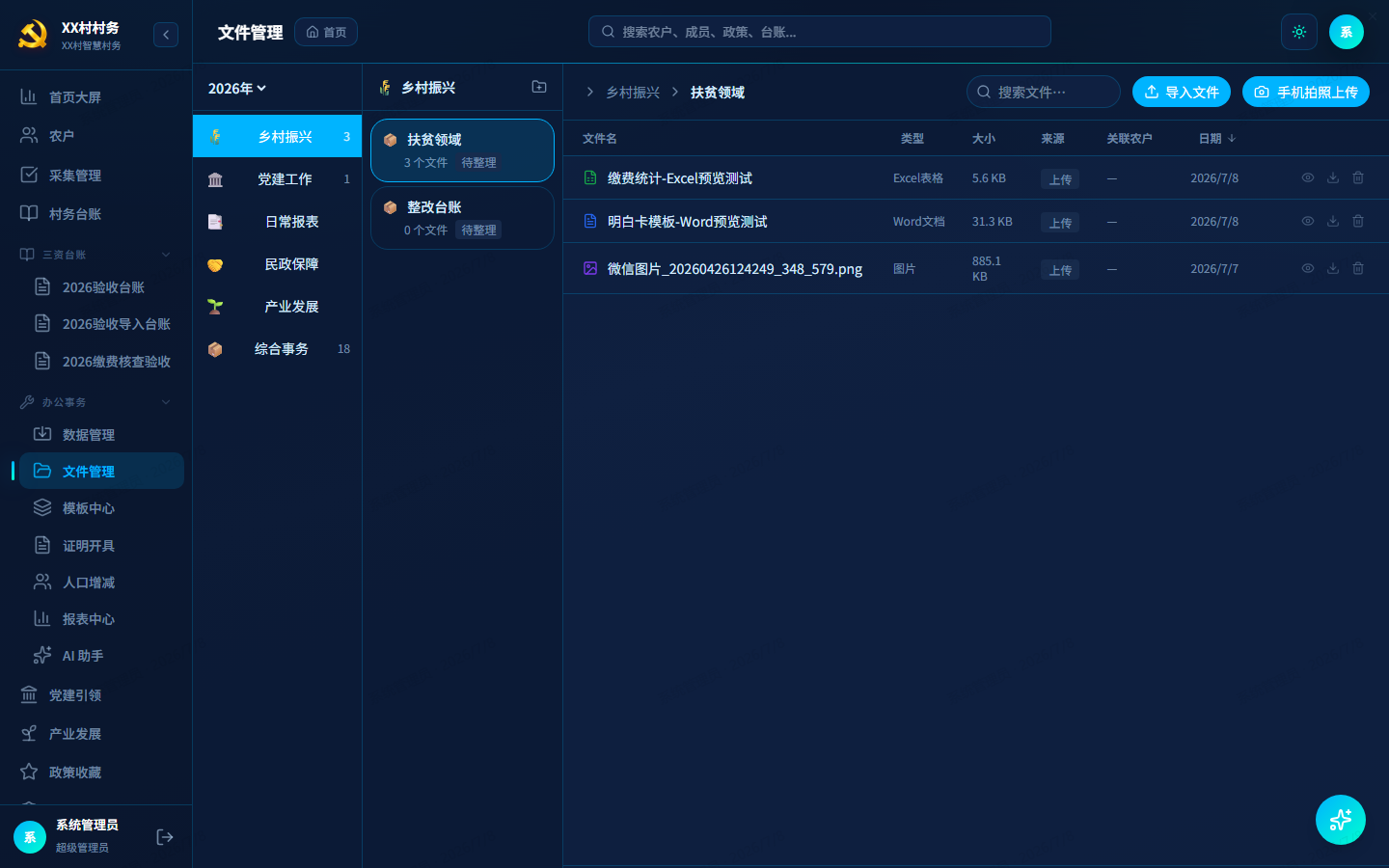Download the 微信图片 png file
The height and width of the screenshot is (868, 1389).
(1333, 268)
